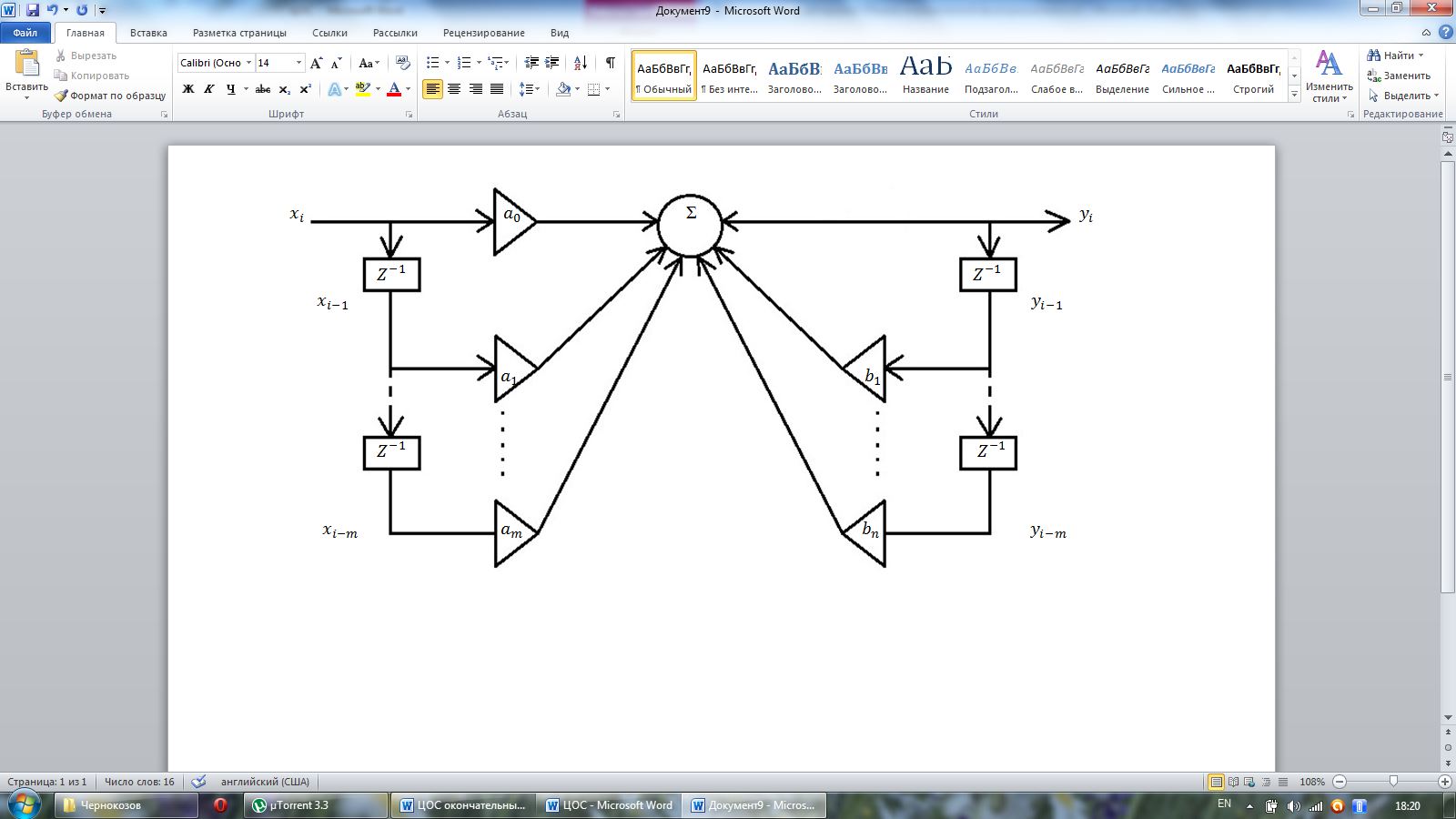Justify the paragraph text
Image resolution: width=1456 pixels, height=819 pixels.
[x=497, y=89]
